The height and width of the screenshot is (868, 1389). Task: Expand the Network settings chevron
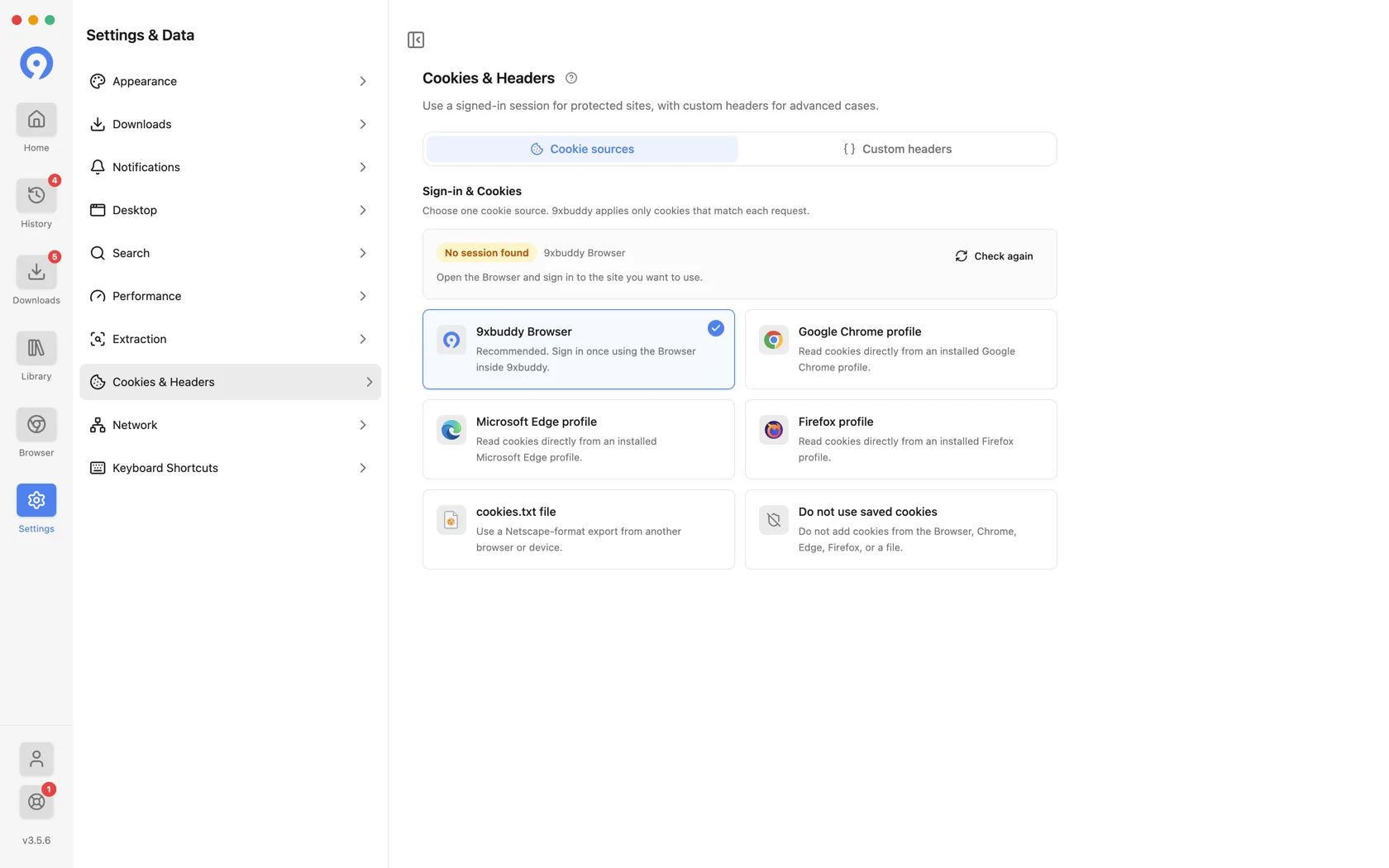click(363, 425)
